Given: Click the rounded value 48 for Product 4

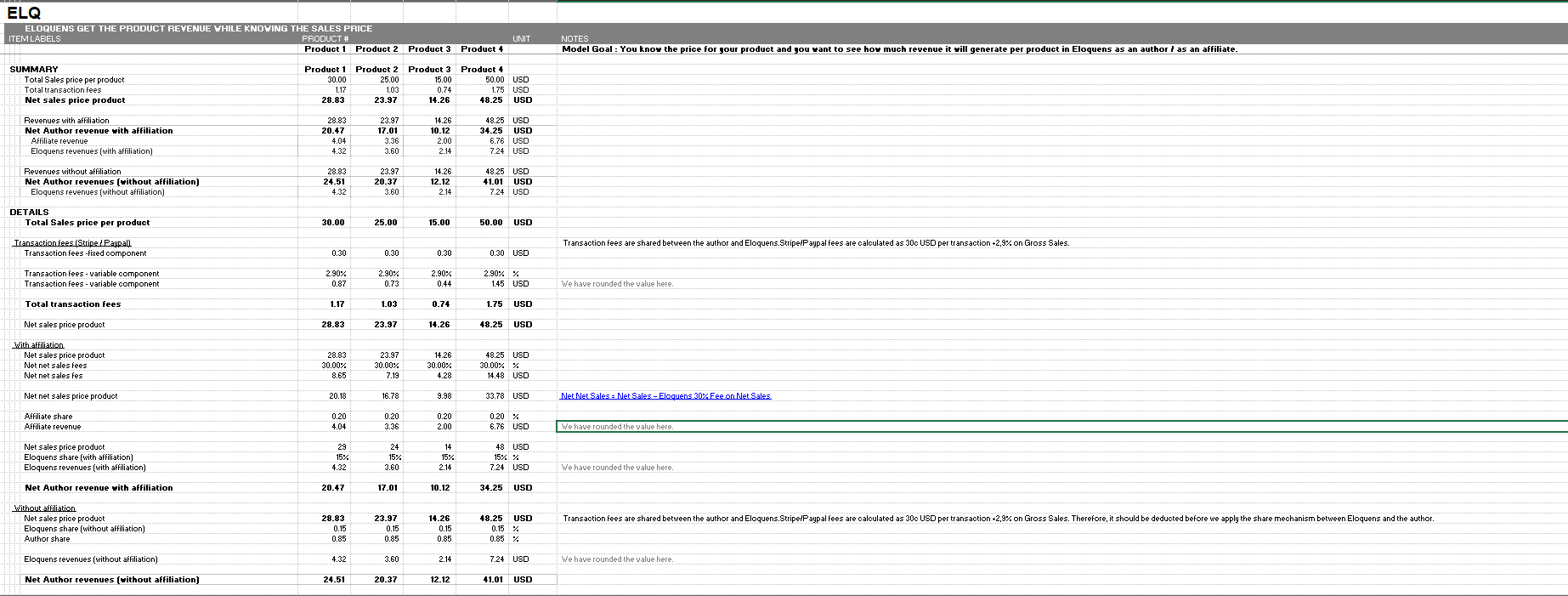Looking at the screenshot, I should [501, 447].
